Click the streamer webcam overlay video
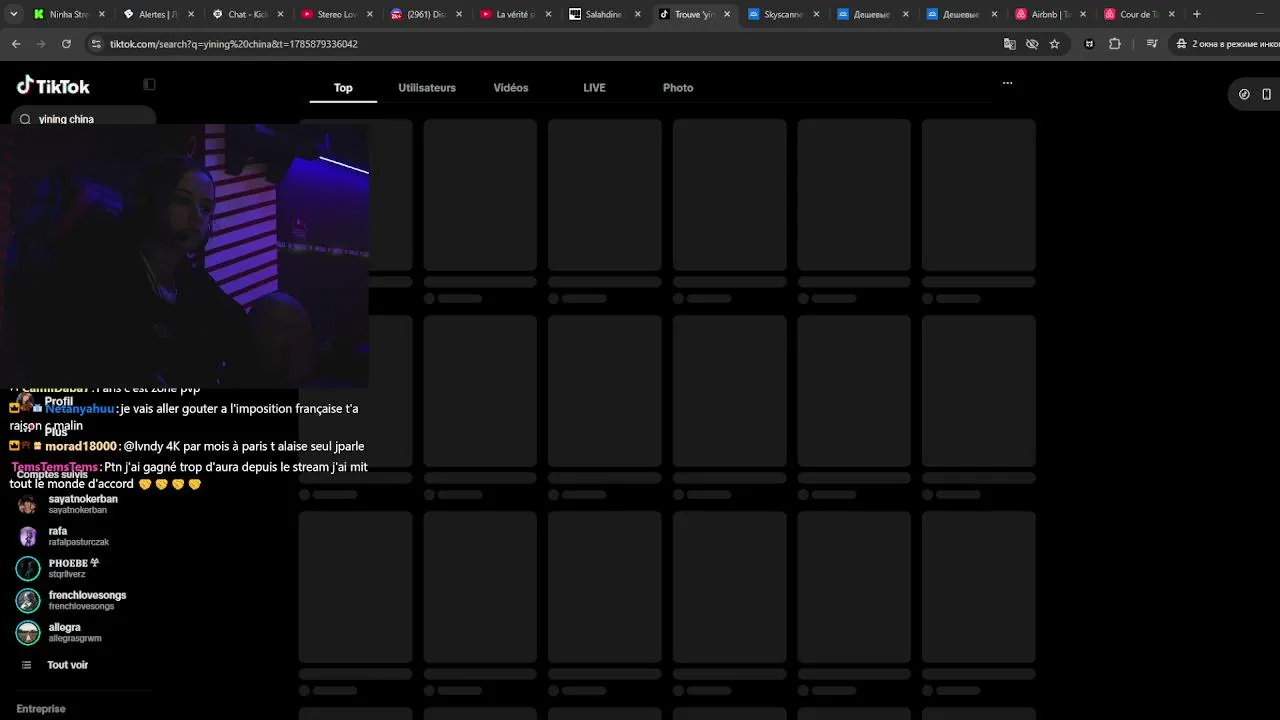The height and width of the screenshot is (720, 1280). pyautogui.click(x=185, y=255)
